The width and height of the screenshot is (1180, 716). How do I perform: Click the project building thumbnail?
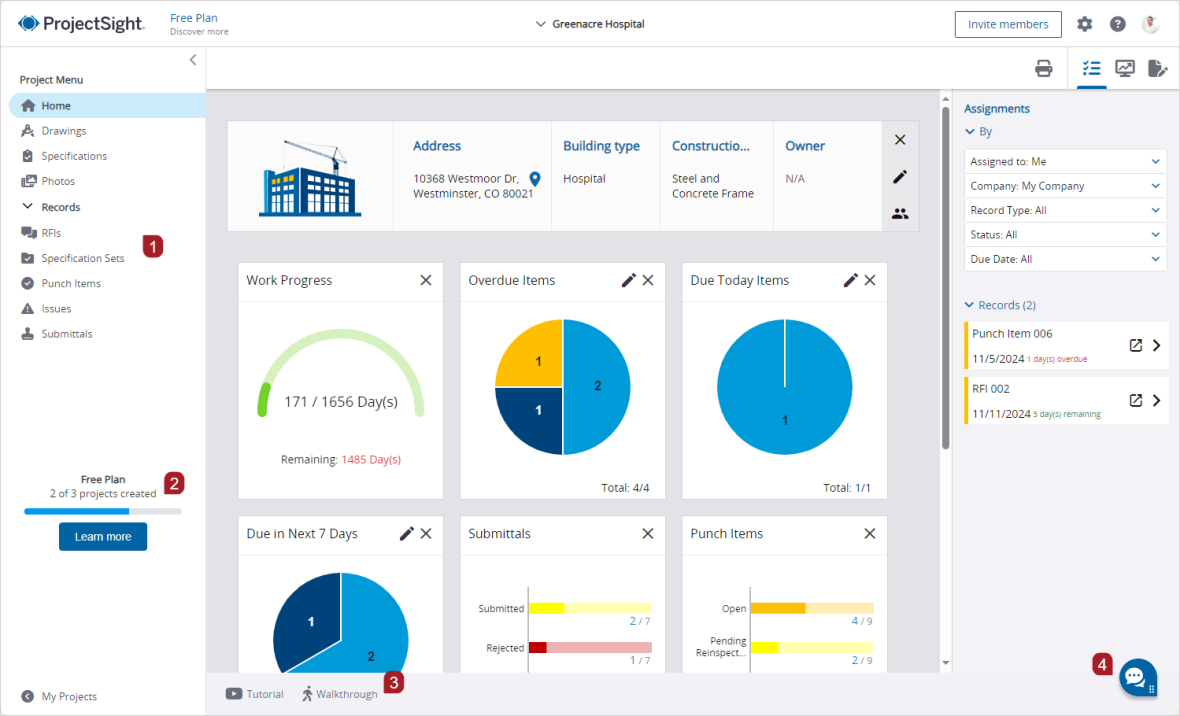(x=309, y=178)
